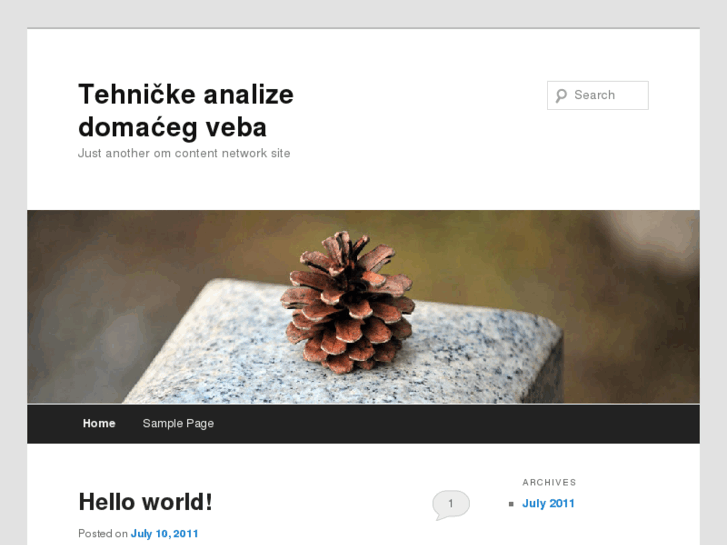
Task: Click into the Search field
Action: [x=598, y=96]
